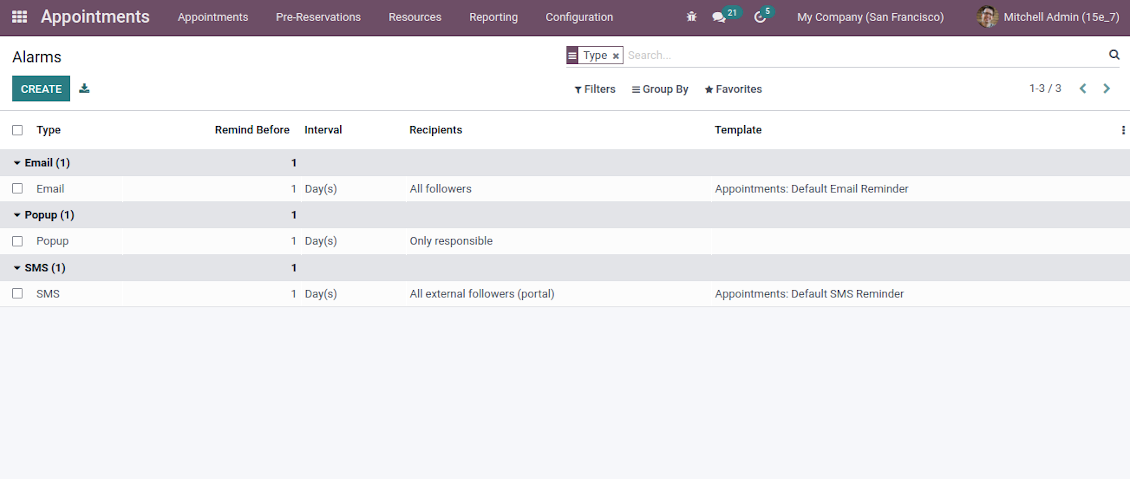Viewport: 1130px width, 479px height.
Task: Go to previous page arrow
Action: pyautogui.click(x=1082, y=89)
